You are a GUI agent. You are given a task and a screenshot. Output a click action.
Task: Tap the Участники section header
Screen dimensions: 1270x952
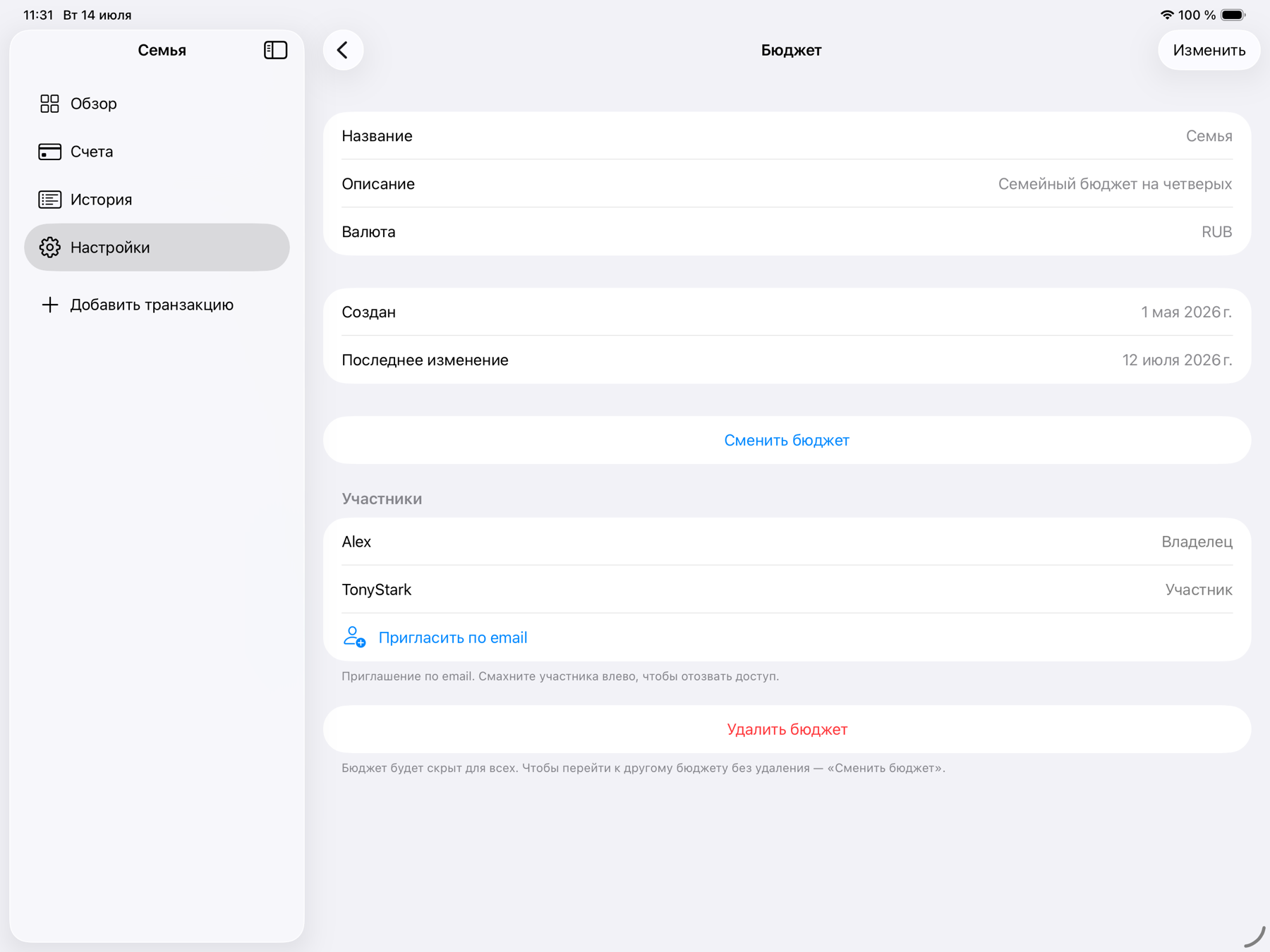(382, 499)
